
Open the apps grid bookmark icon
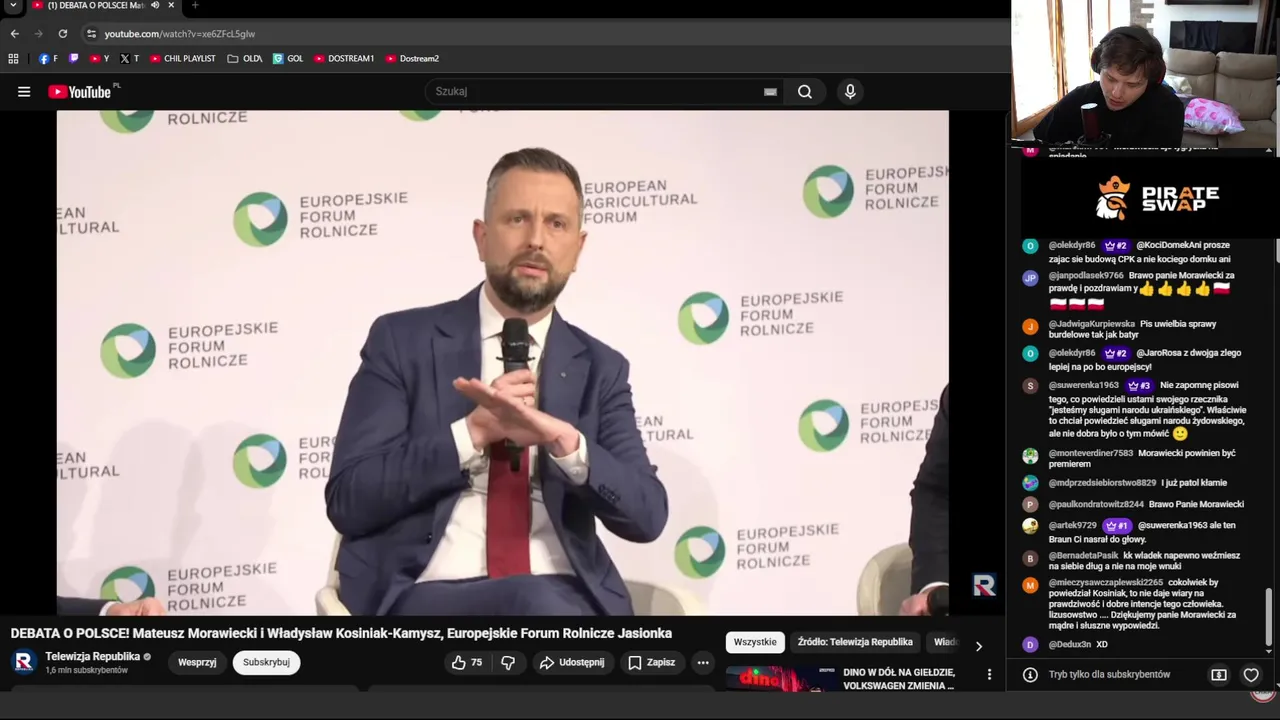14,59
